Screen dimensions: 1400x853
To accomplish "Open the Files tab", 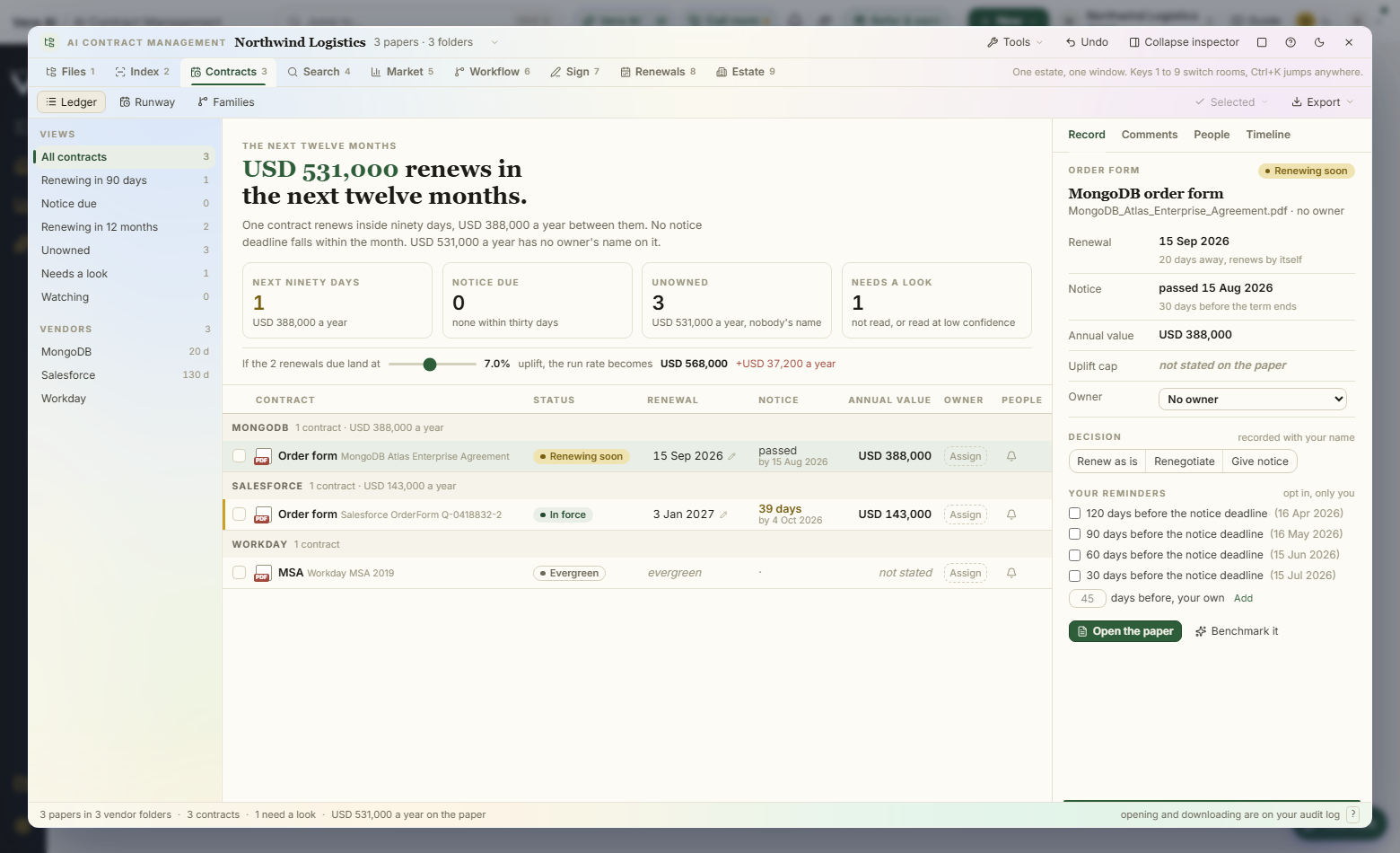I will click(70, 72).
